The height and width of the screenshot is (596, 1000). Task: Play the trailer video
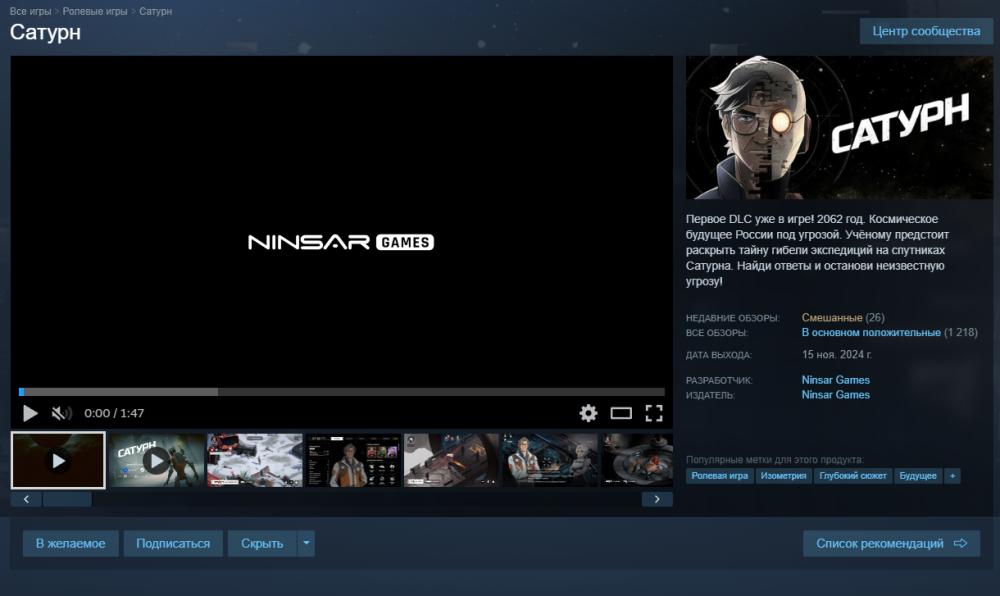[x=30, y=413]
